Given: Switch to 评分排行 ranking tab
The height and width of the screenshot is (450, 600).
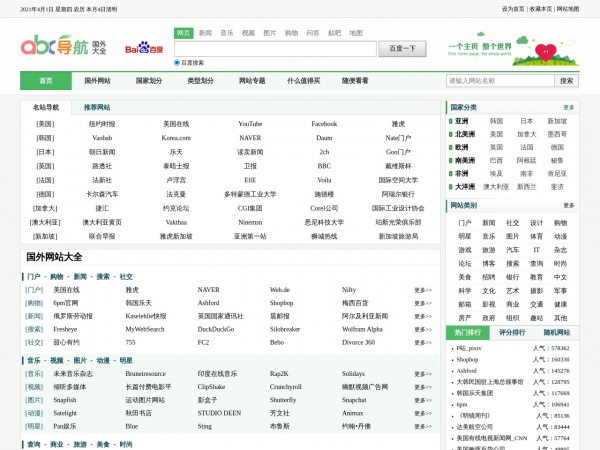Looking at the screenshot, I should [x=512, y=332].
